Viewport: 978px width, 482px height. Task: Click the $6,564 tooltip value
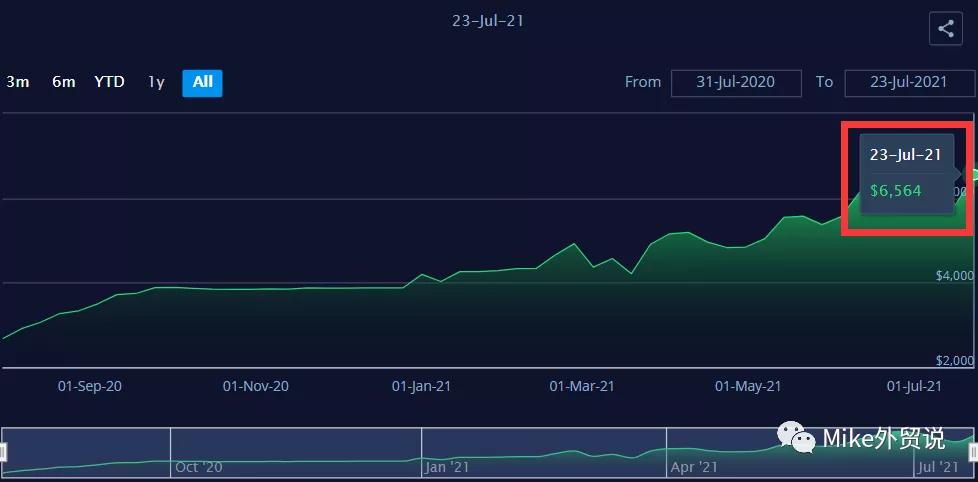(x=896, y=191)
